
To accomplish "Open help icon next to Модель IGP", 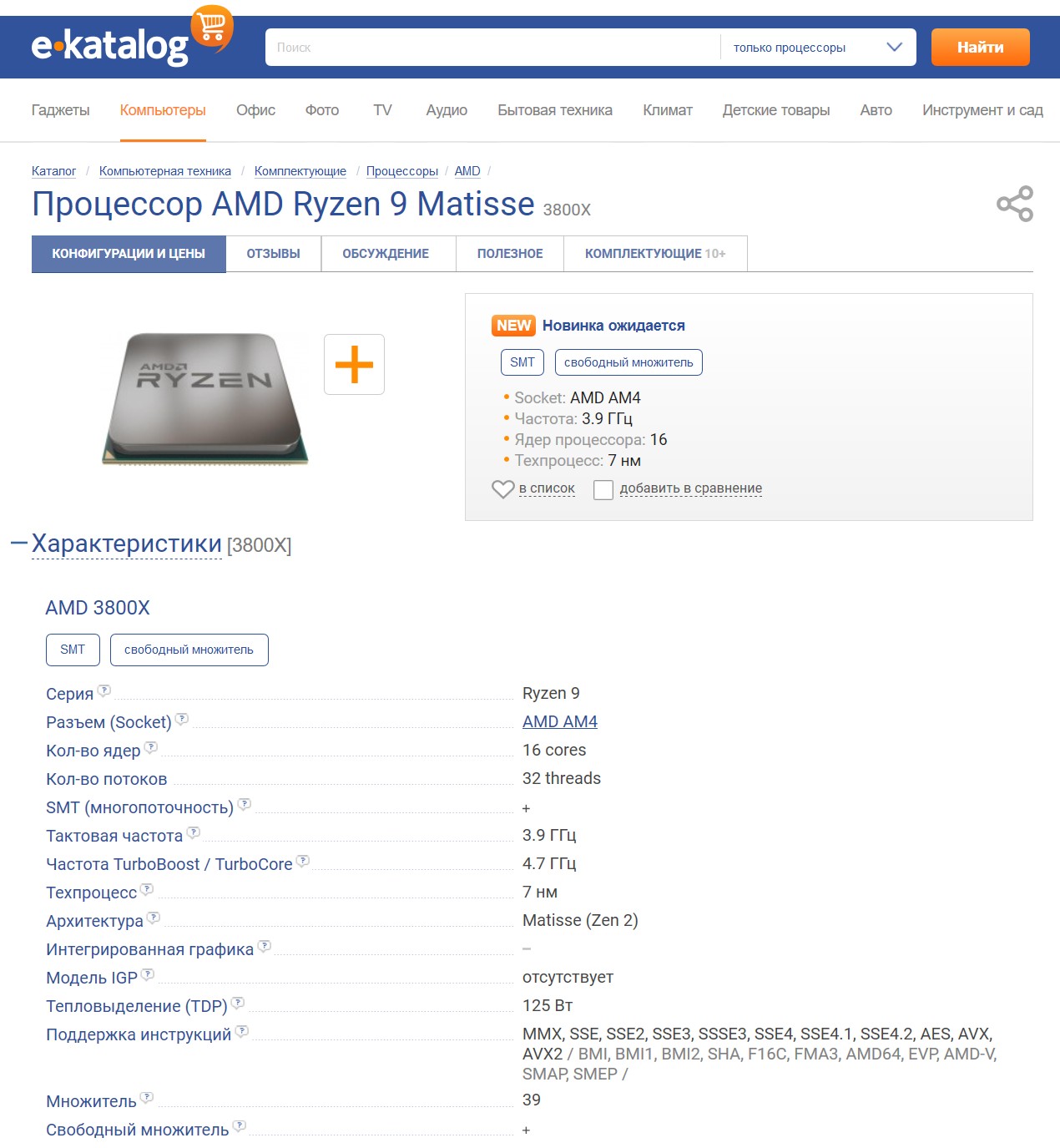I will tap(148, 974).
